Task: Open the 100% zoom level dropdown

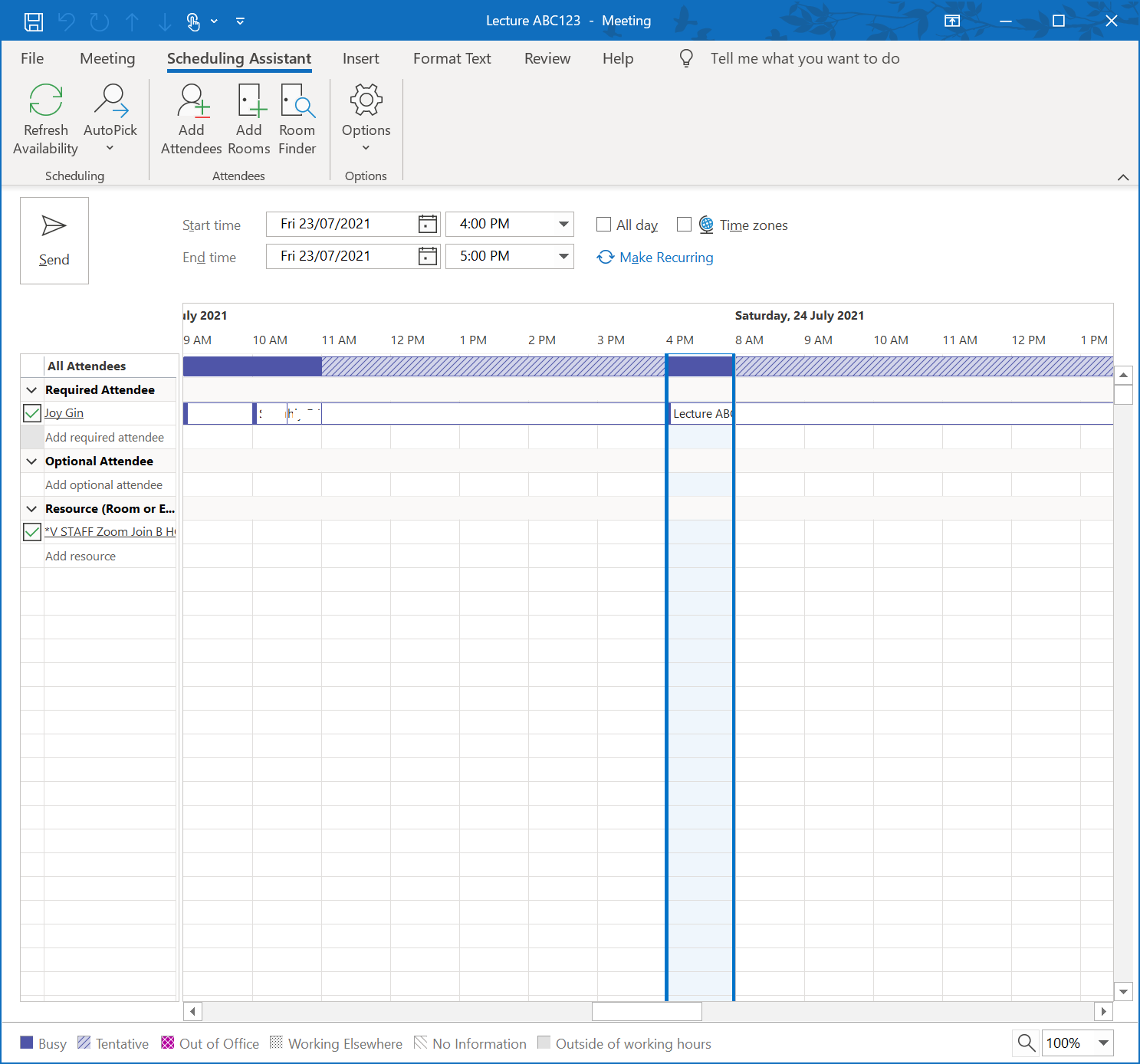Action: [x=1103, y=1043]
